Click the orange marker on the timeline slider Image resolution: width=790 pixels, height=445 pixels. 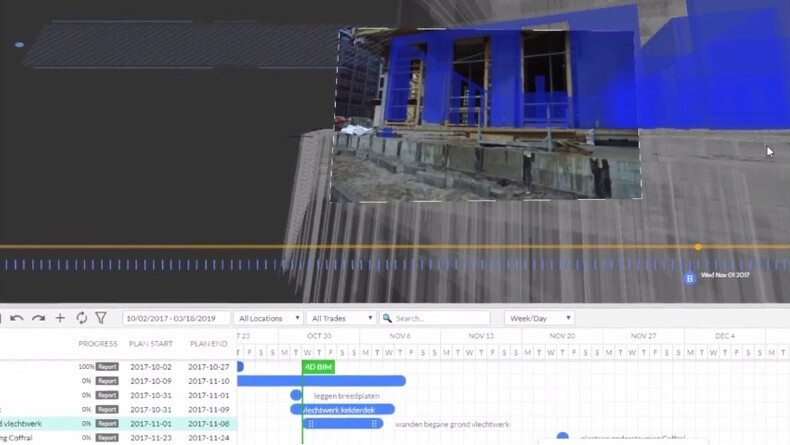pos(698,247)
